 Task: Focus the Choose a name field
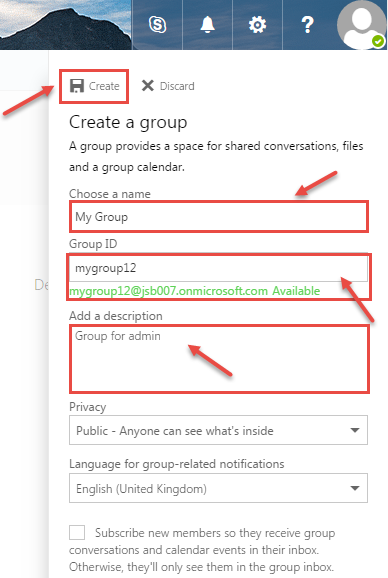pyautogui.click(x=219, y=217)
